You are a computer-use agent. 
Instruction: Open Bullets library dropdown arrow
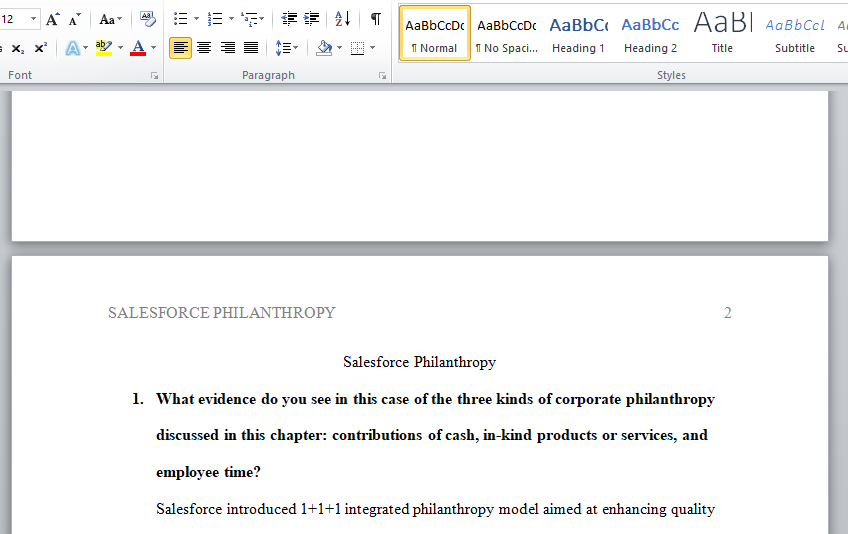click(196, 19)
